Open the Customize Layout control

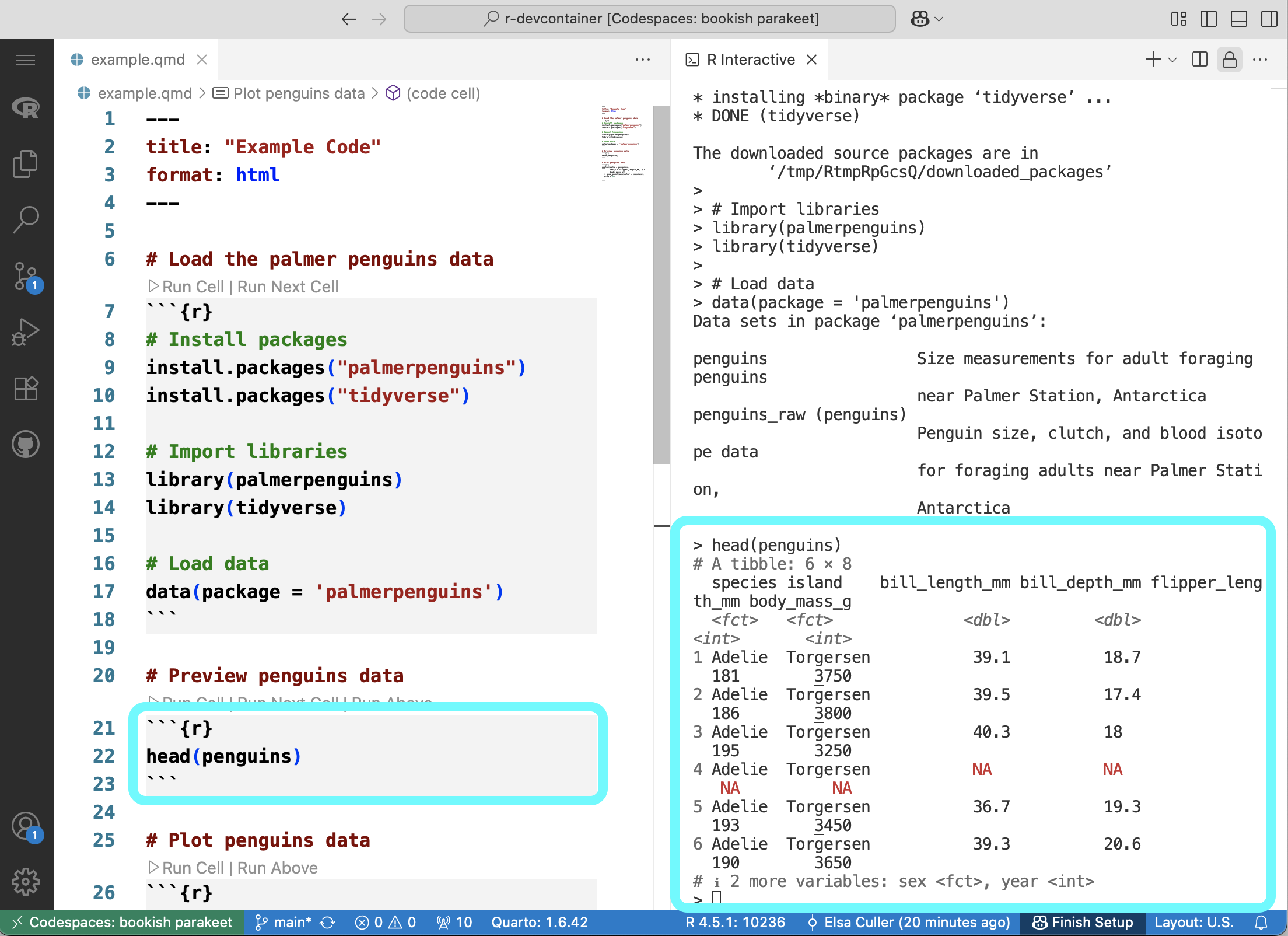point(1179,19)
